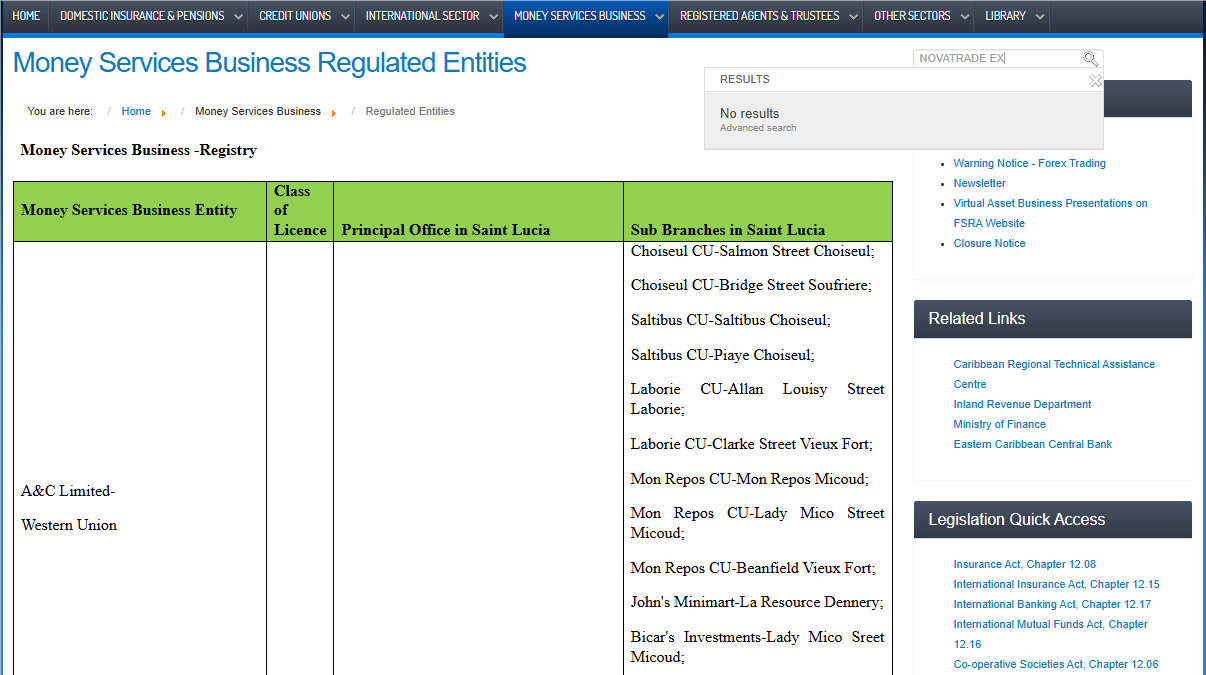
Task: Click the Related Links panel header
Action: pos(1052,319)
